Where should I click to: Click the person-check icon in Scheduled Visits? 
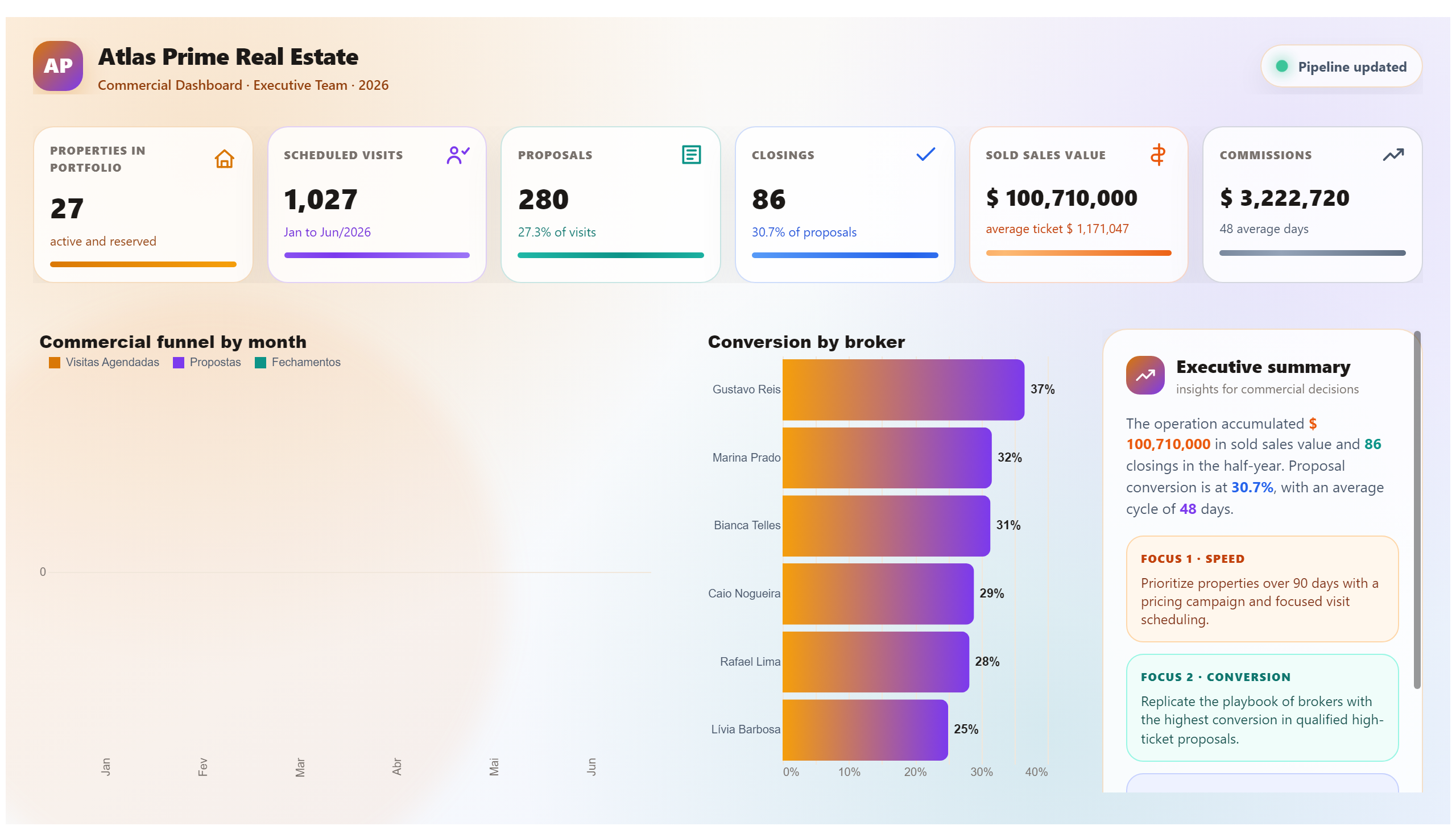[458, 155]
